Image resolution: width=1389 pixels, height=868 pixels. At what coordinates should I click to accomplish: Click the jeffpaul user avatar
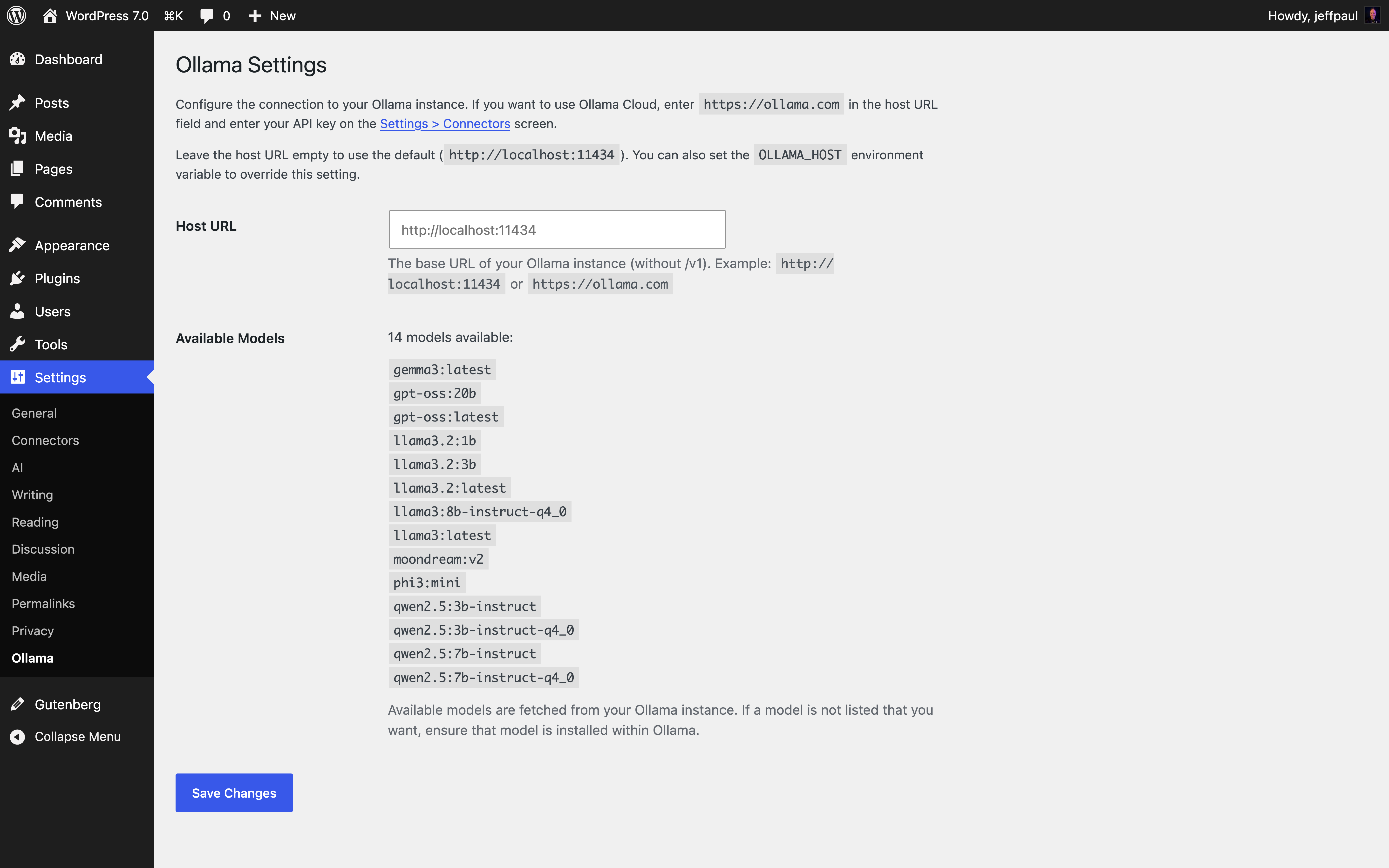(x=1372, y=15)
